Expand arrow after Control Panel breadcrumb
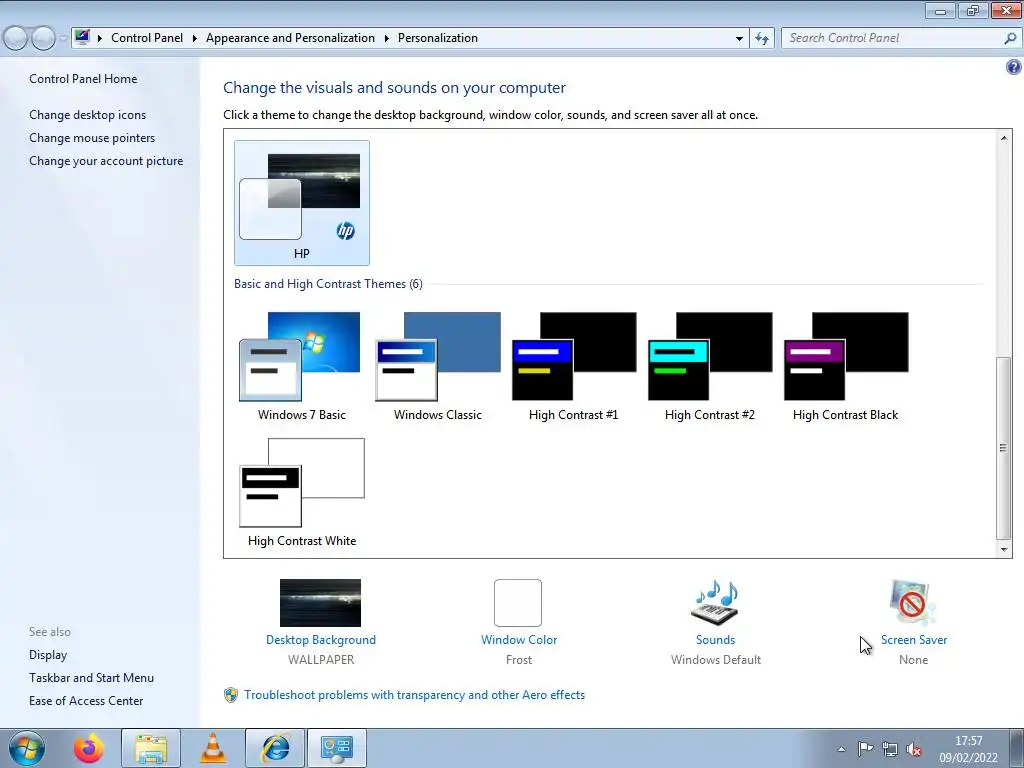1024x768 pixels. (x=195, y=39)
